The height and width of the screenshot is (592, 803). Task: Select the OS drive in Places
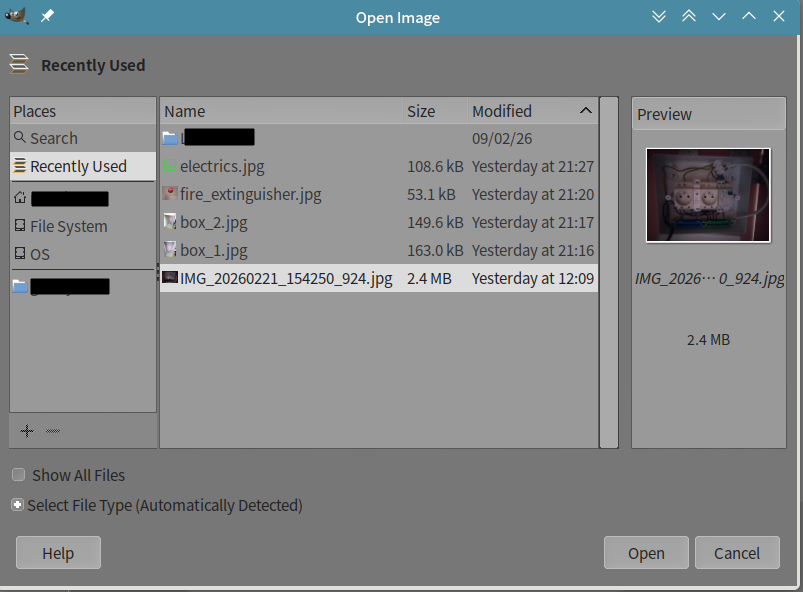40,255
